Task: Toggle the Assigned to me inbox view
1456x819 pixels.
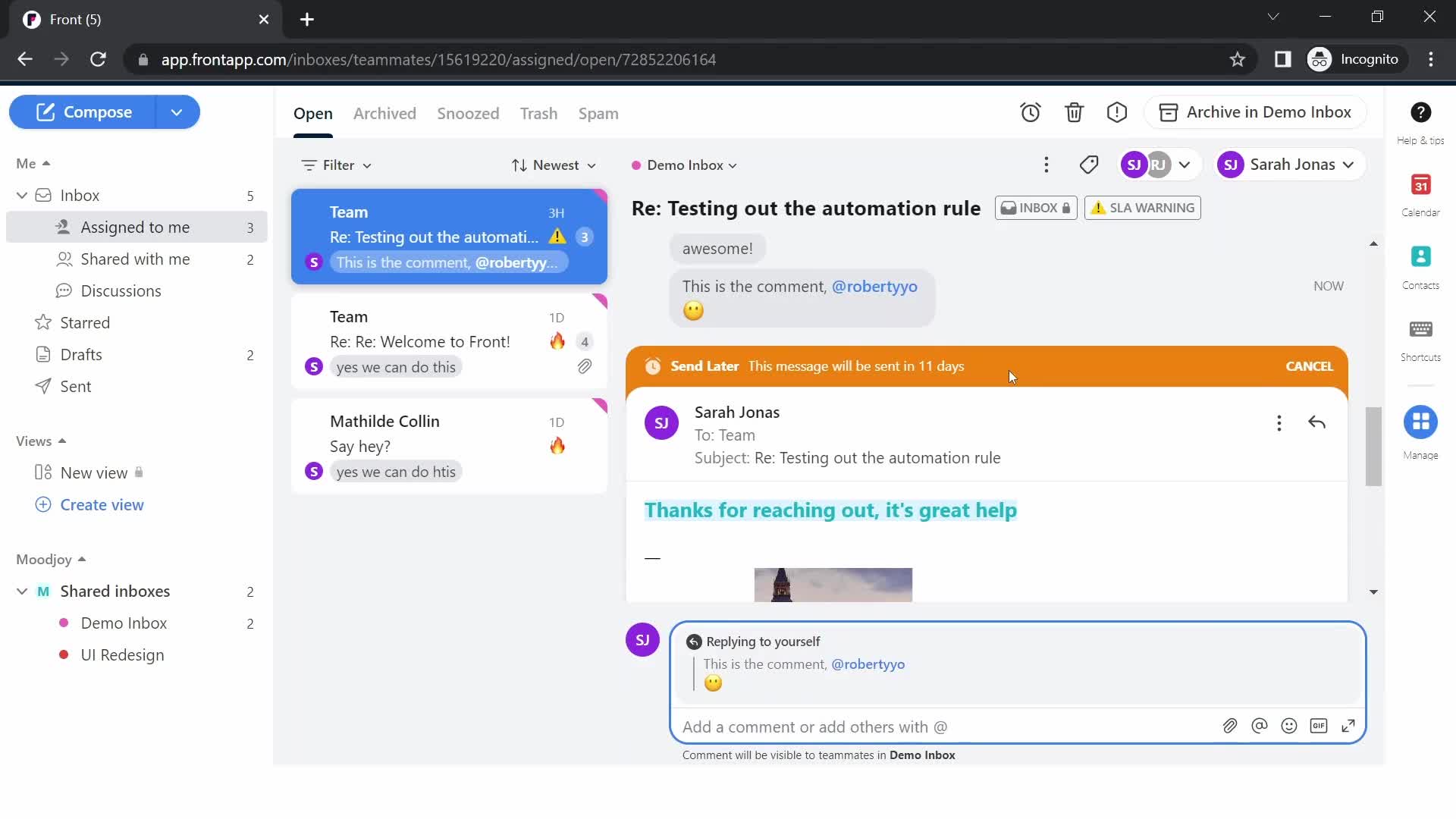Action: (x=135, y=227)
